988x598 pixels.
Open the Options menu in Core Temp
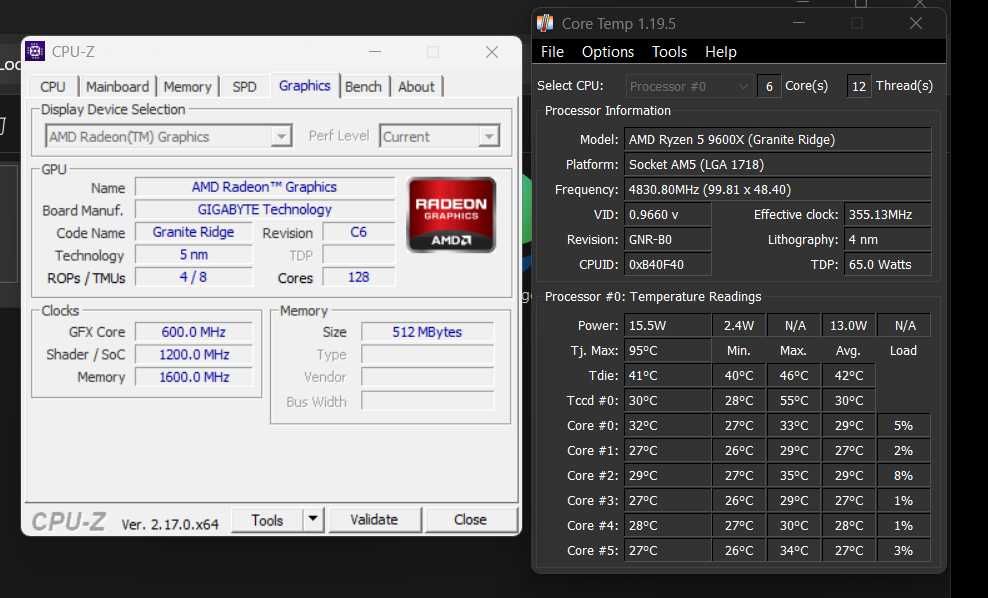click(x=607, y=52)
